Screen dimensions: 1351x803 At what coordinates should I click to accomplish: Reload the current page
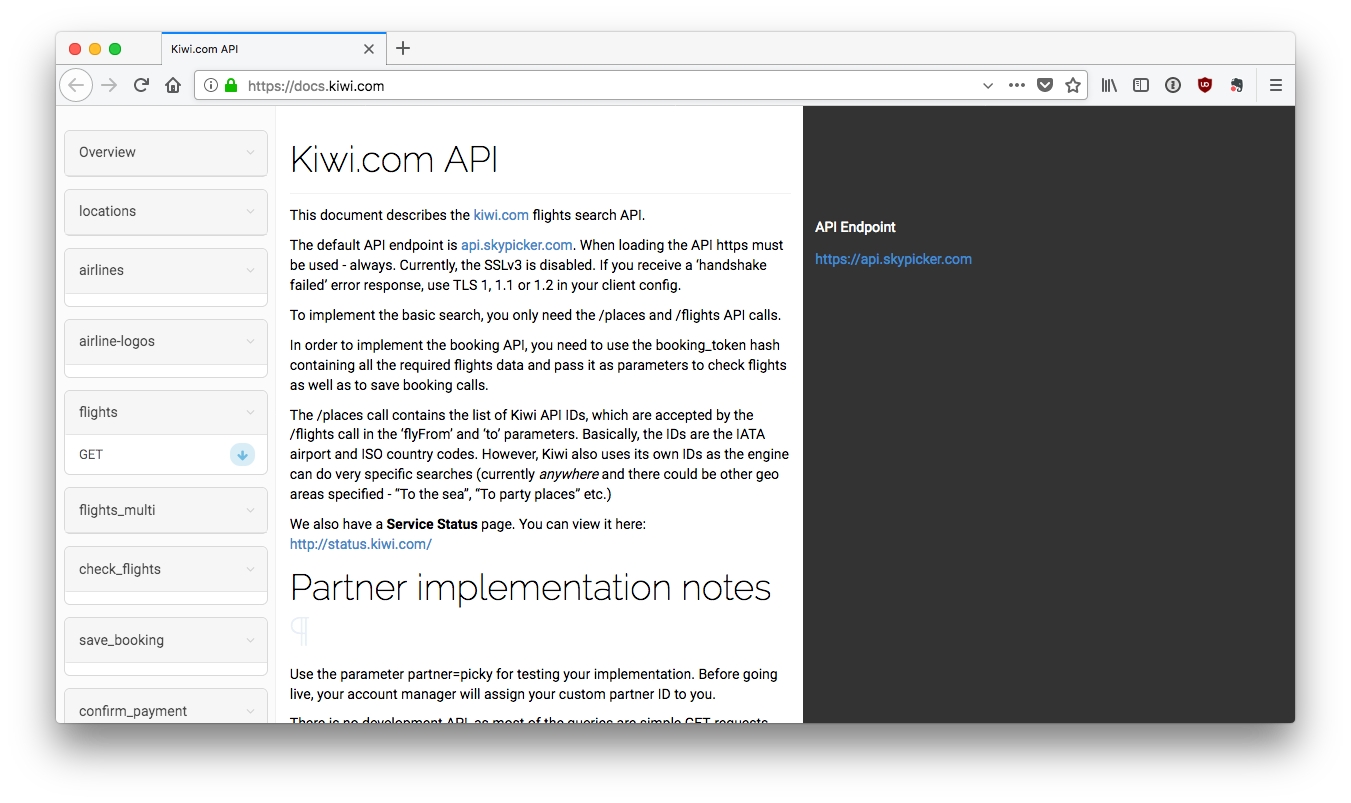click(x=142, y=85)
